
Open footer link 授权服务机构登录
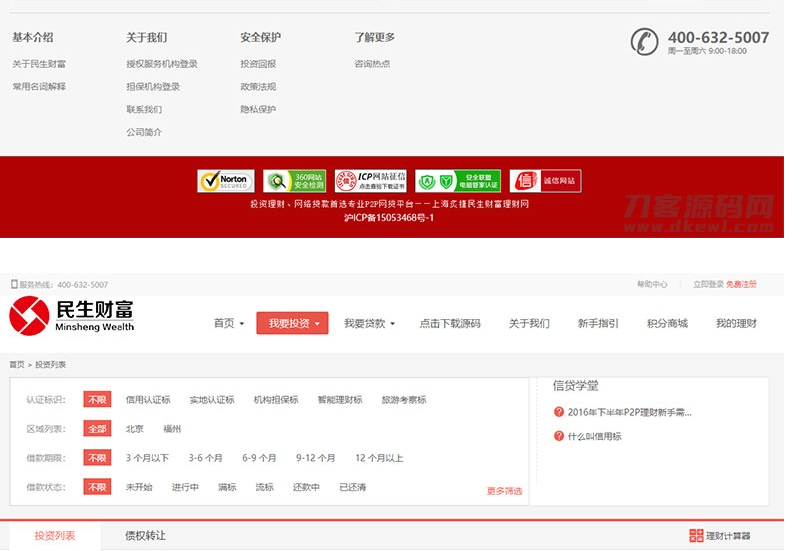coord(162,64)
